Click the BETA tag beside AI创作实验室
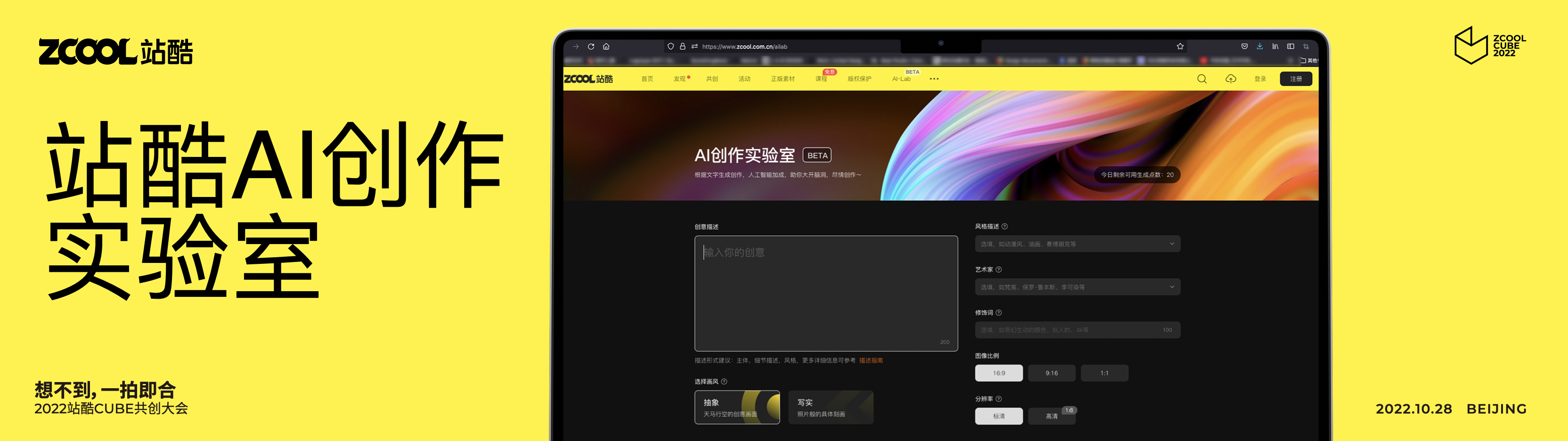Viewport: 1568px width, 441px height. (817, 155)
